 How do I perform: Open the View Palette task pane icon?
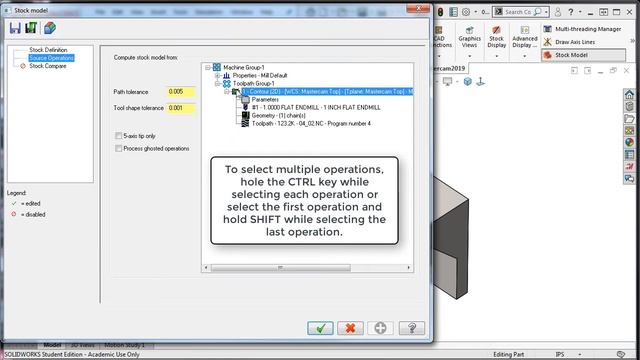coord(629,131)
